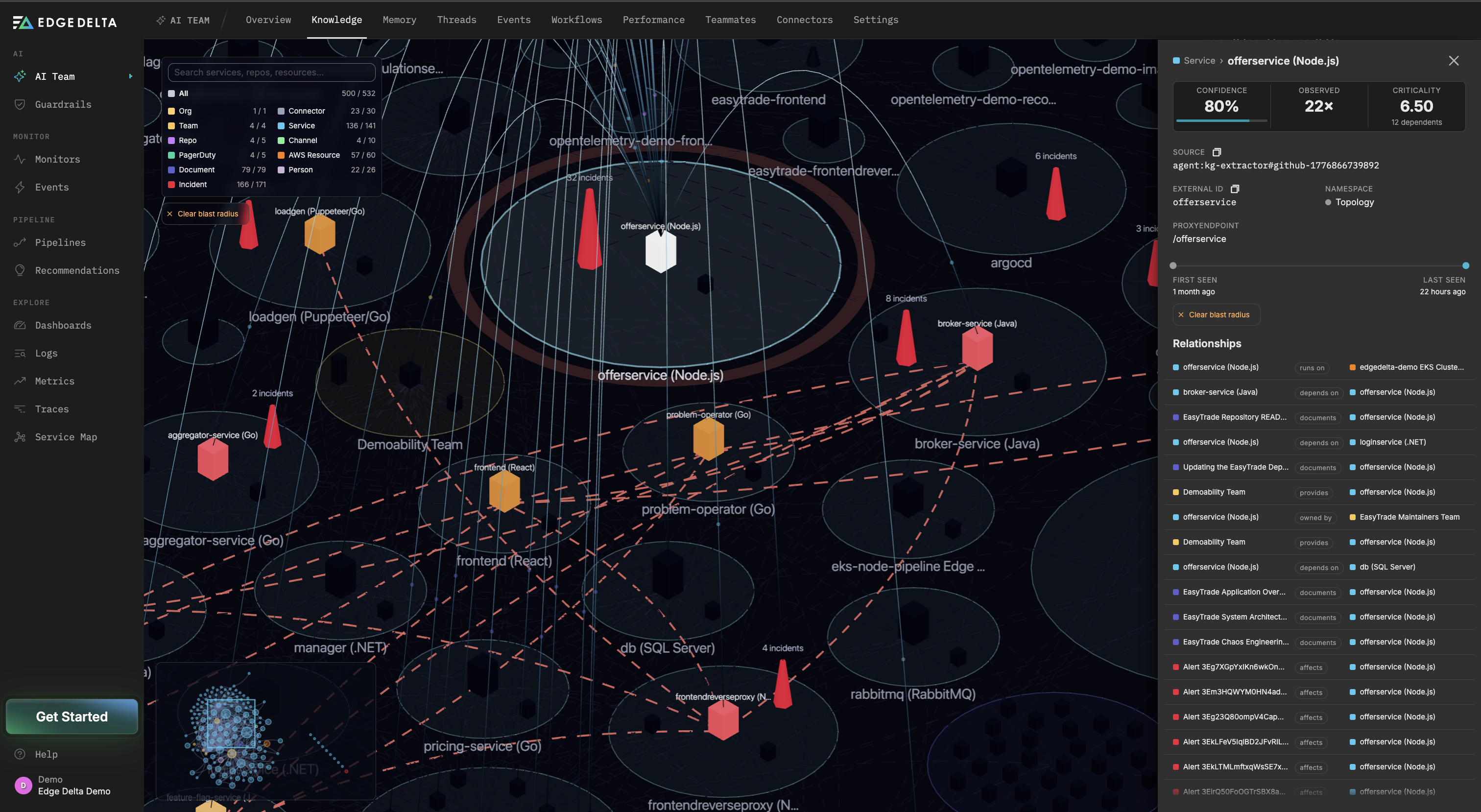Switch to the Connectors tab
This screenshot has height=812, width=1481.
click(x=804, y=20)
